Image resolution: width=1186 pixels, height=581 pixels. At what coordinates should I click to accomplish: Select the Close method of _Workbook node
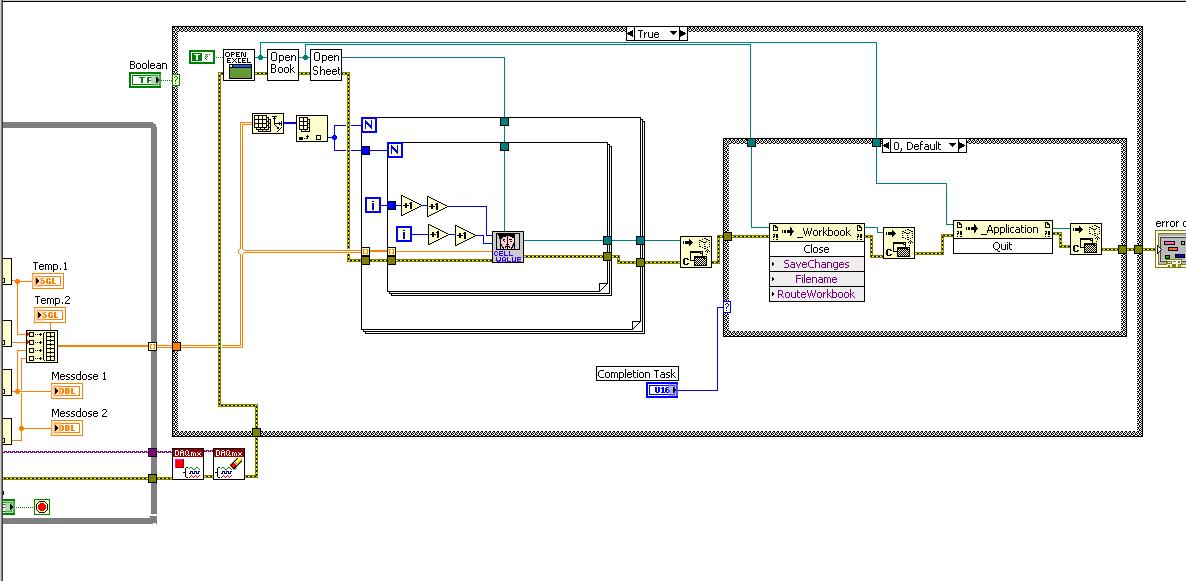[816, 249]
